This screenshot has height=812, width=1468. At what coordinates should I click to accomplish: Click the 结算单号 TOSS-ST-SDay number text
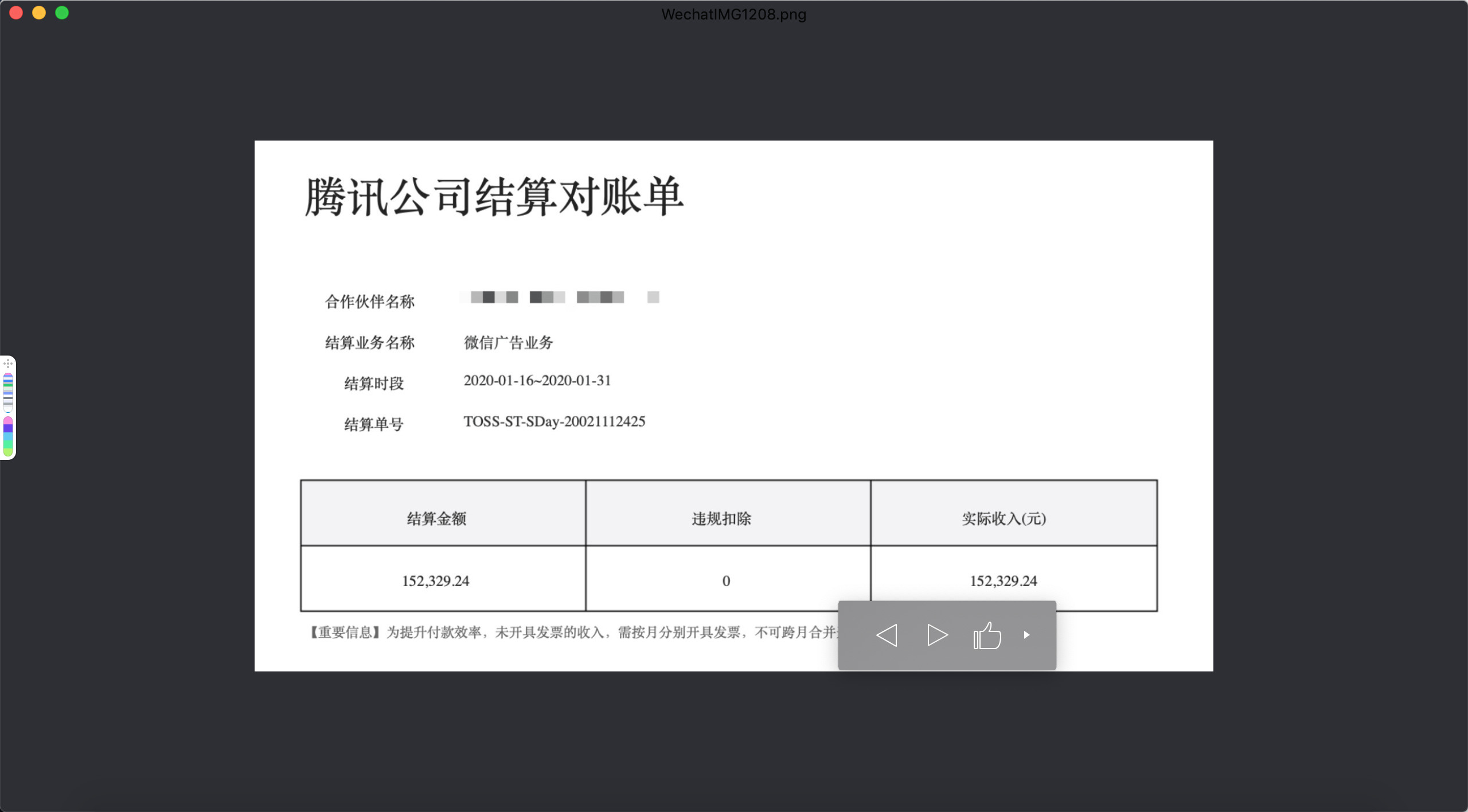coord(555,421)
